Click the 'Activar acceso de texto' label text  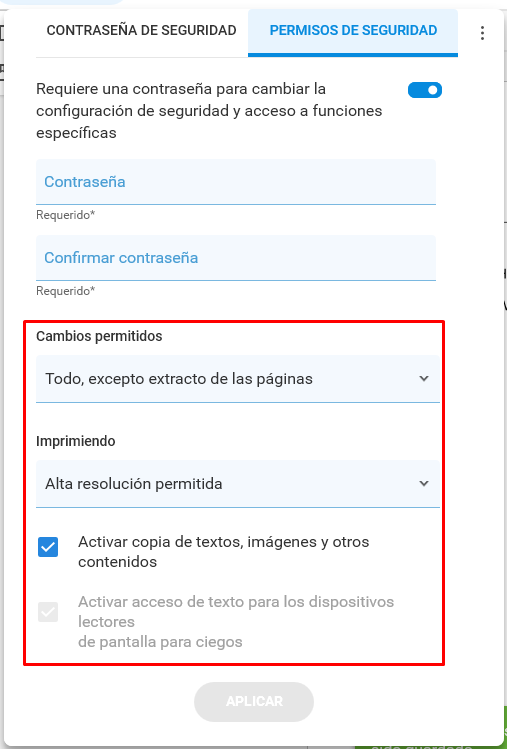click(236, 621)
